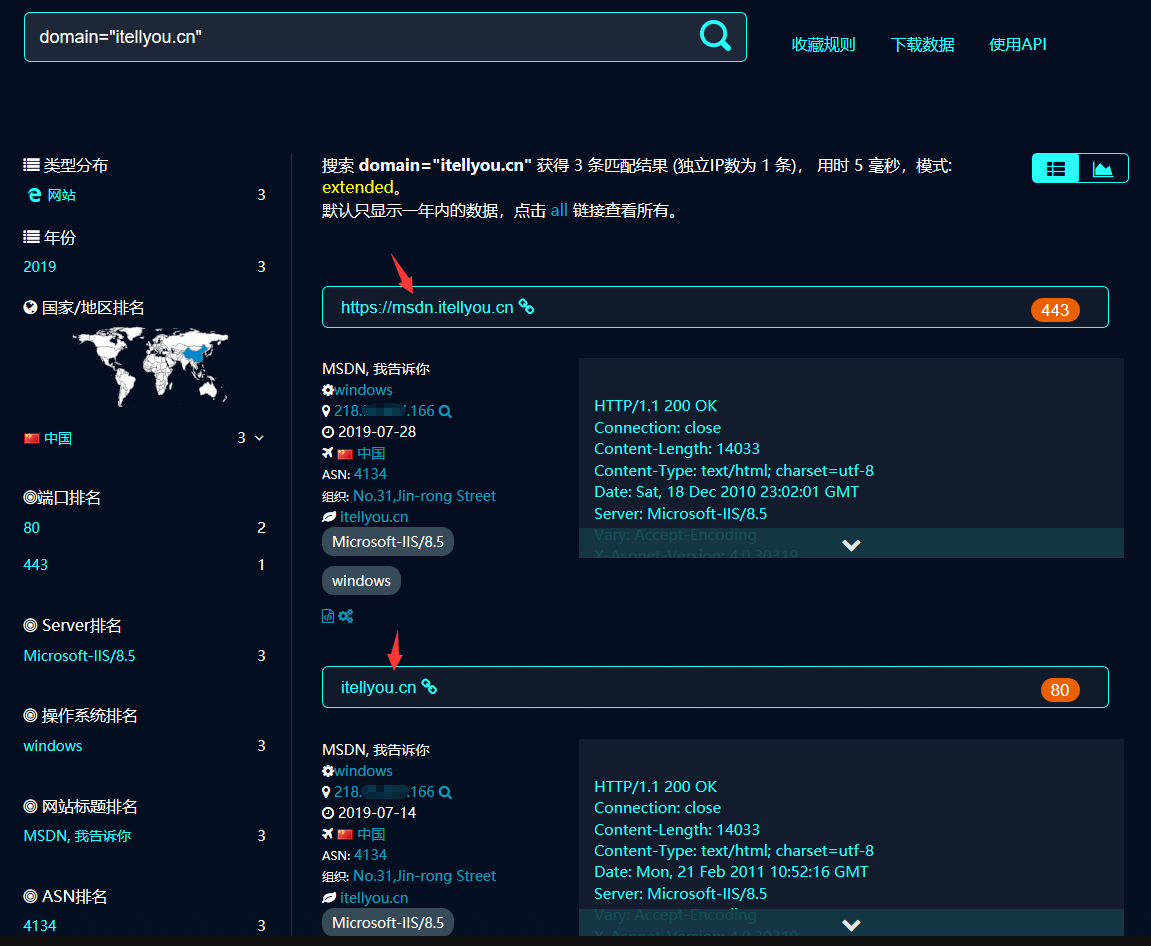The width and height of the screenshot is (1151, 946).
Task: Click location pin icon in second result
Action: 326,792
